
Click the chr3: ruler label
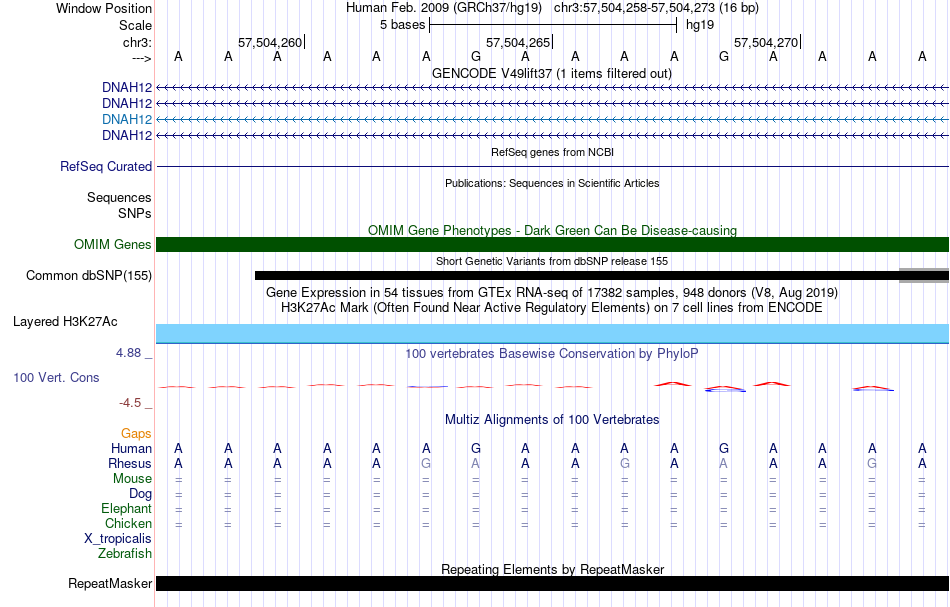(137, 42)
